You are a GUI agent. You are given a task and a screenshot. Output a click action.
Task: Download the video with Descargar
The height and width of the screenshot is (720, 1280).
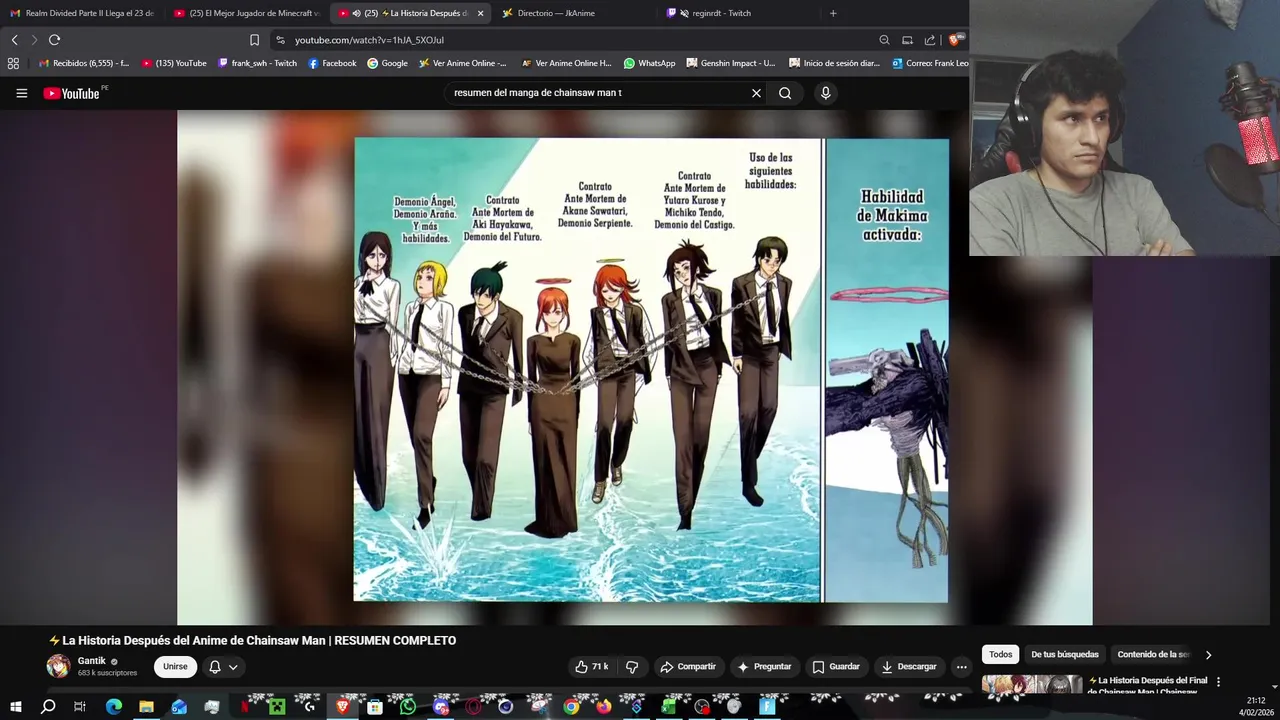point(909,667)
